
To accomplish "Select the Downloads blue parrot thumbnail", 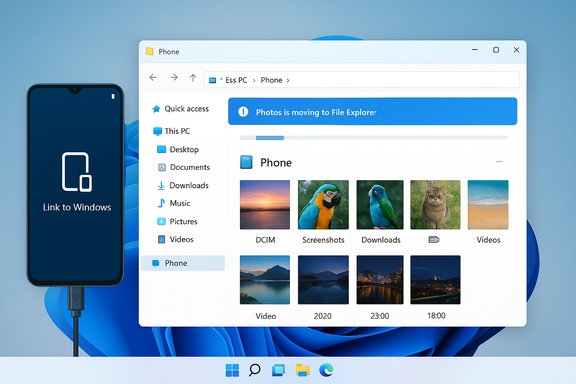I will (380, 205).
